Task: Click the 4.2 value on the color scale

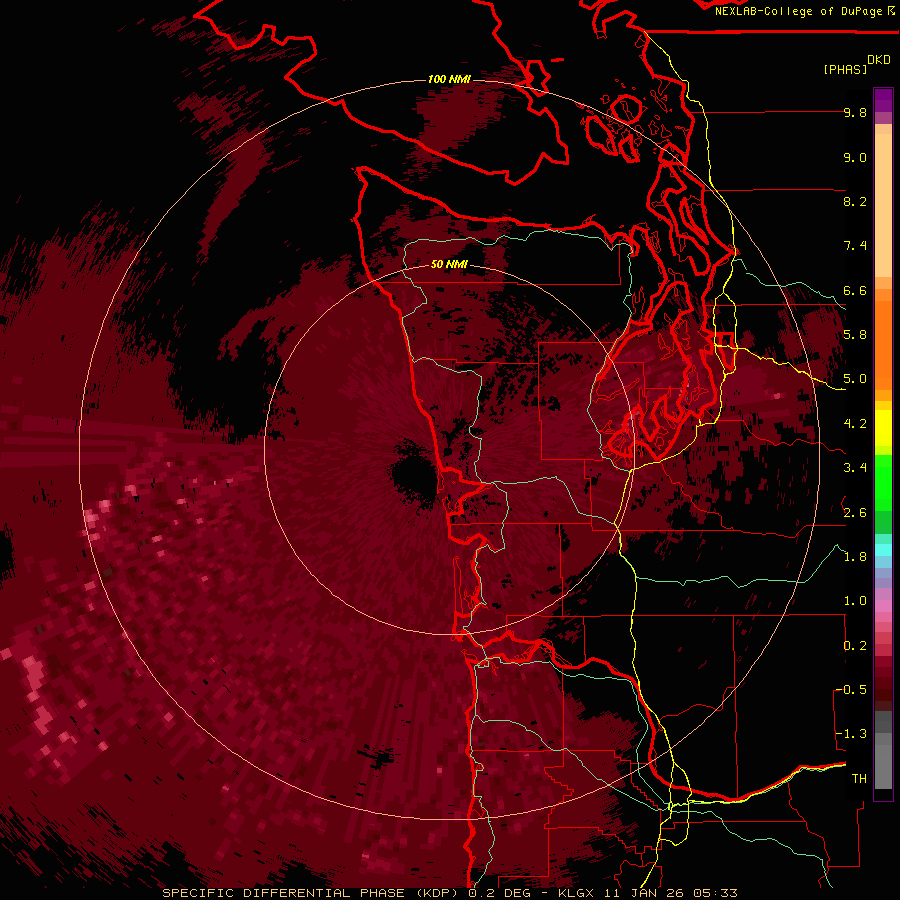Action: tap(855, 424)
